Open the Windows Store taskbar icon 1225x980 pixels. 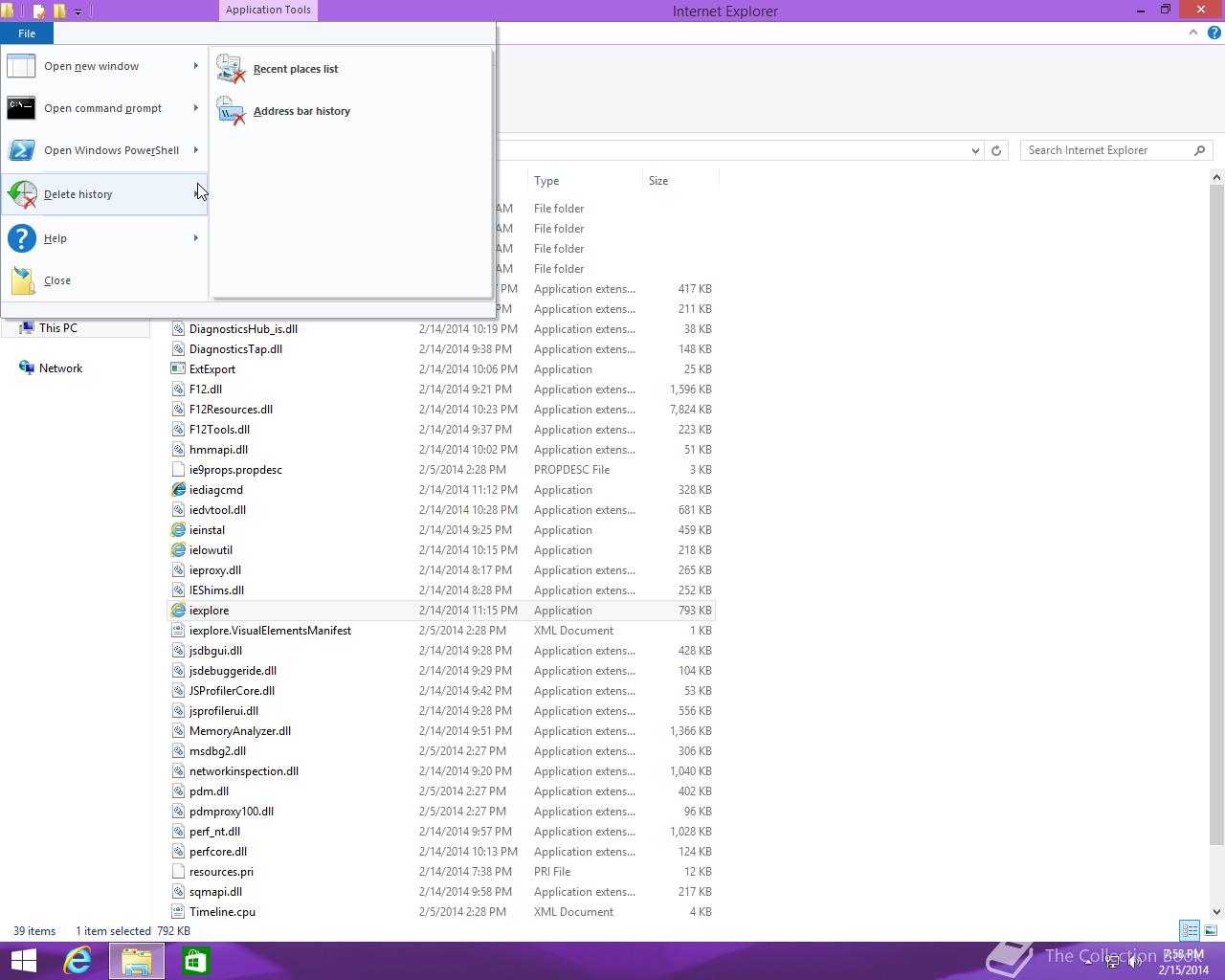(x=195, y=961)
